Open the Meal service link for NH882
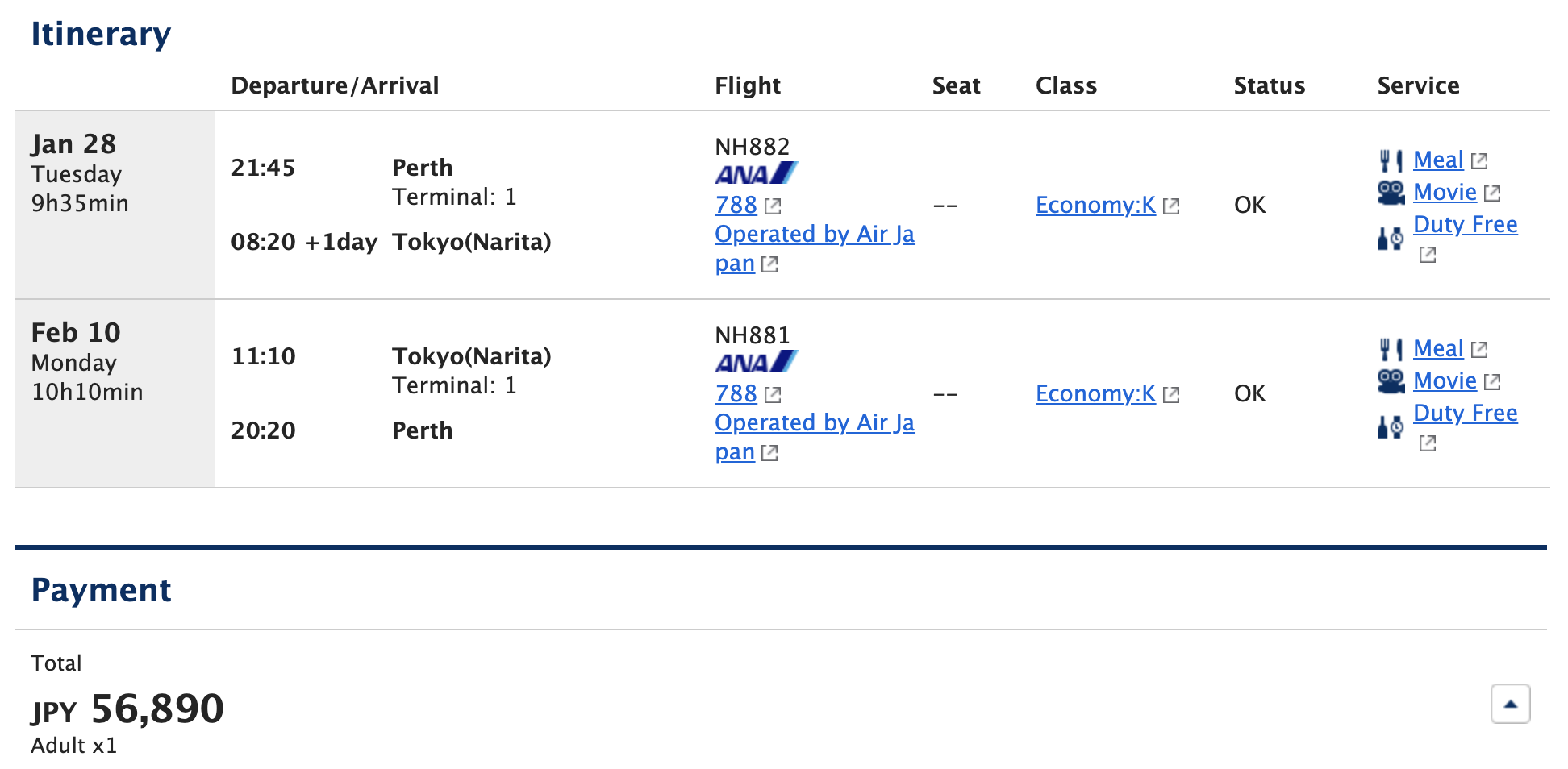 point(1438,160)
